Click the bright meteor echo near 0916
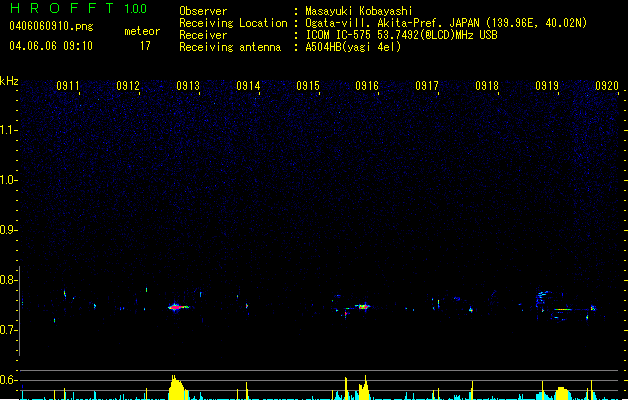This screenshot has height=400, width=629. coord(363,307)
